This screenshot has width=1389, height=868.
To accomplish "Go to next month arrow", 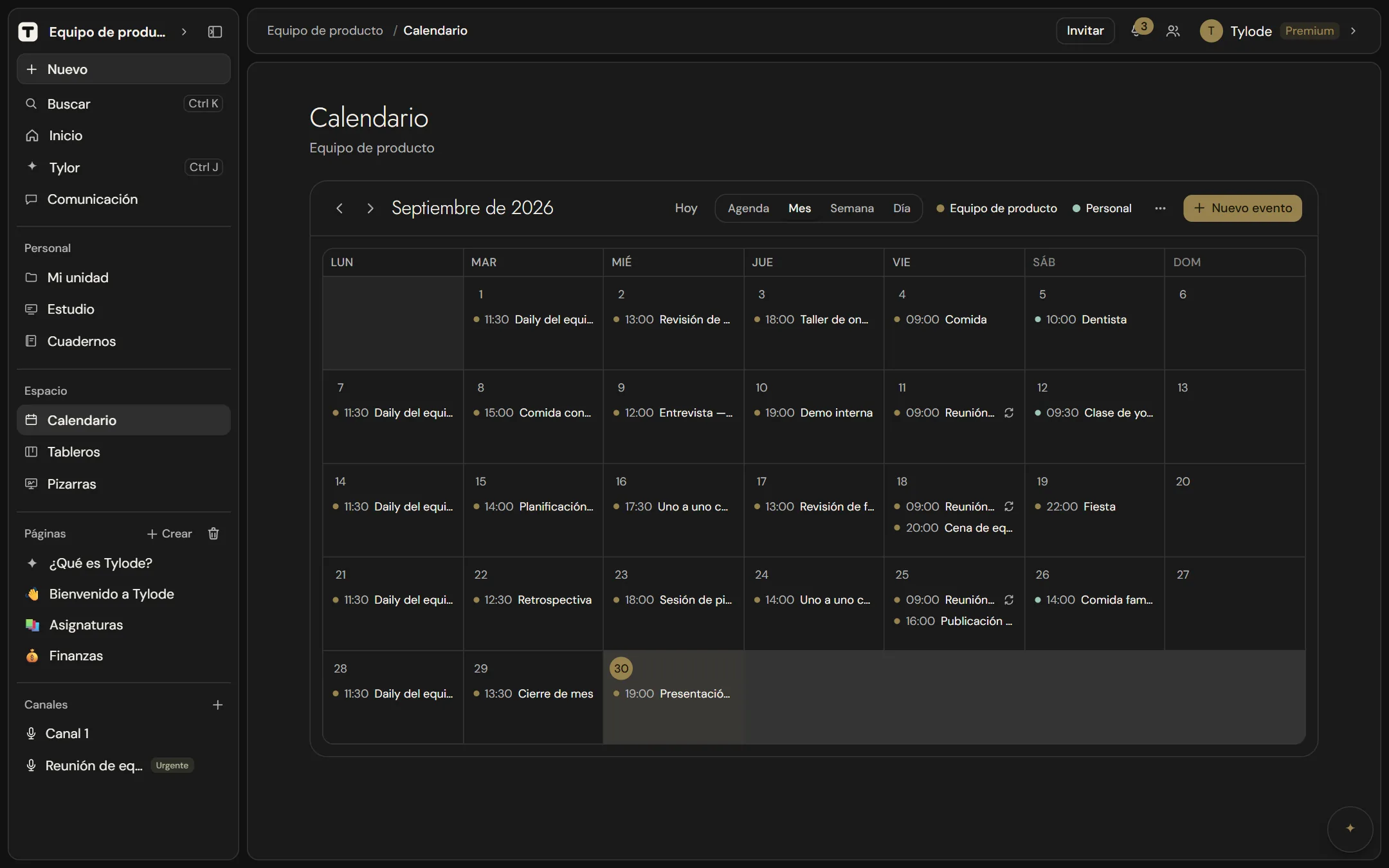I will tap(370, 208).
